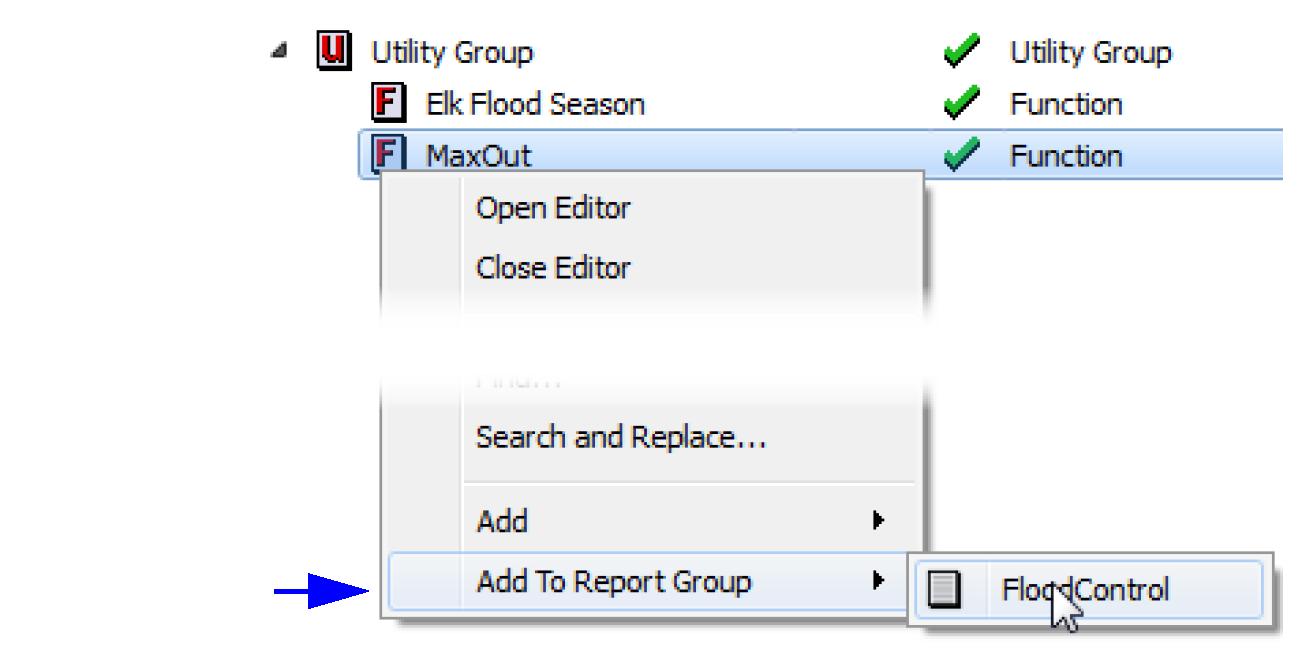
Task: Click the green checkmark in Elk Flood Season row
Action: tap(960, 103)
